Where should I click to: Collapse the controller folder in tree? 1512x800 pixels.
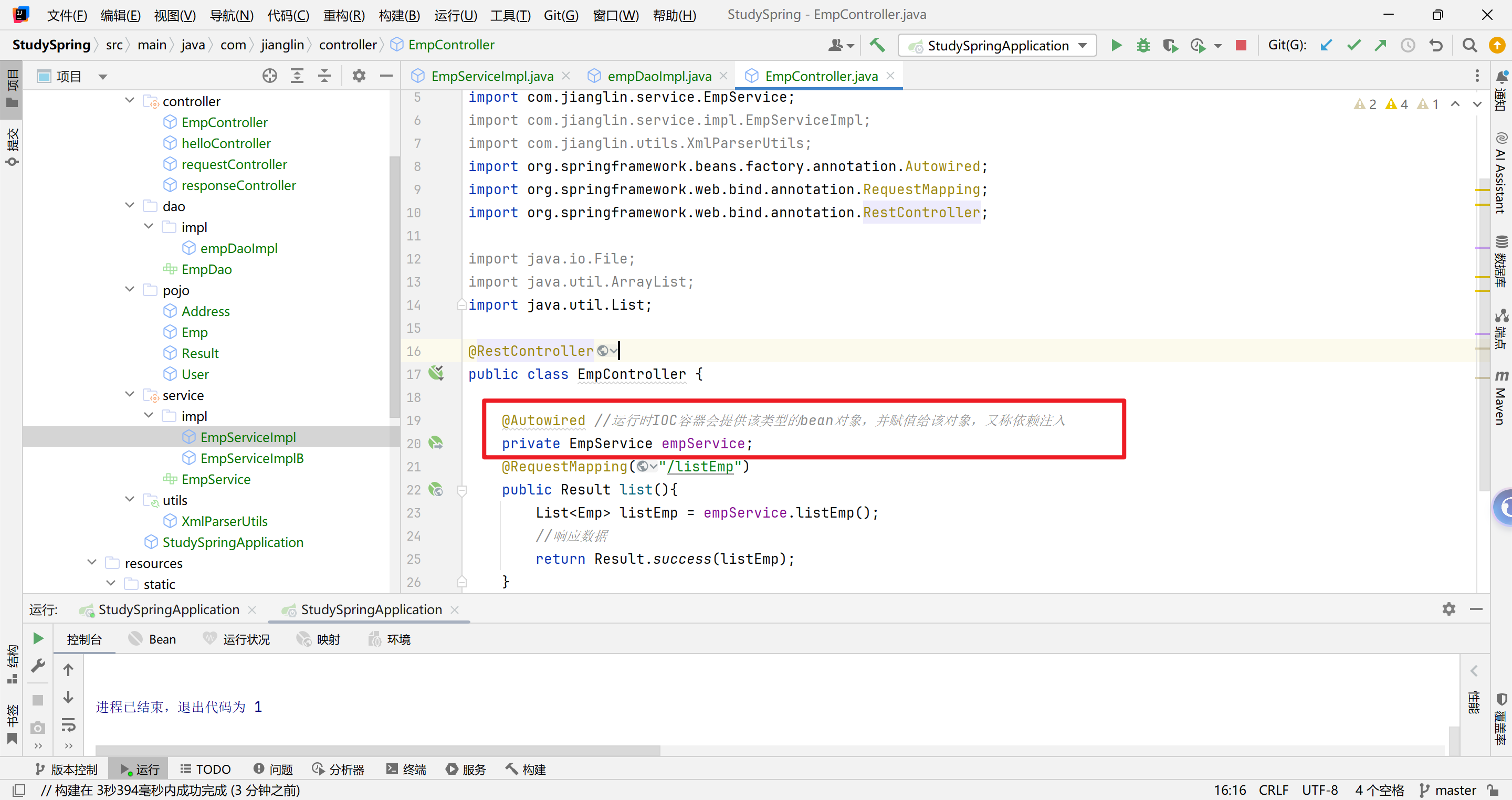[130, 101]
